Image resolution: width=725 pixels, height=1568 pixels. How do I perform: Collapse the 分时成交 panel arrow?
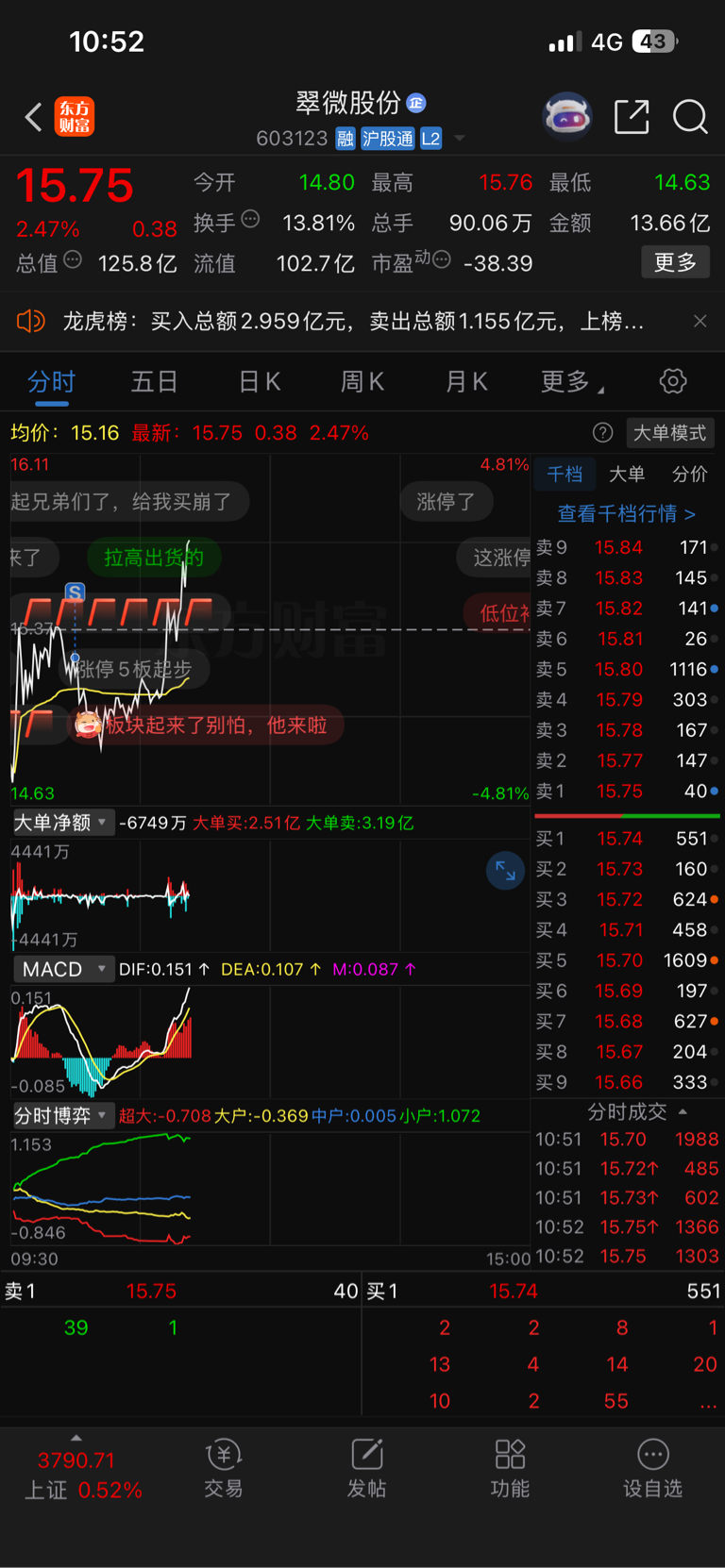[683, 1112]
